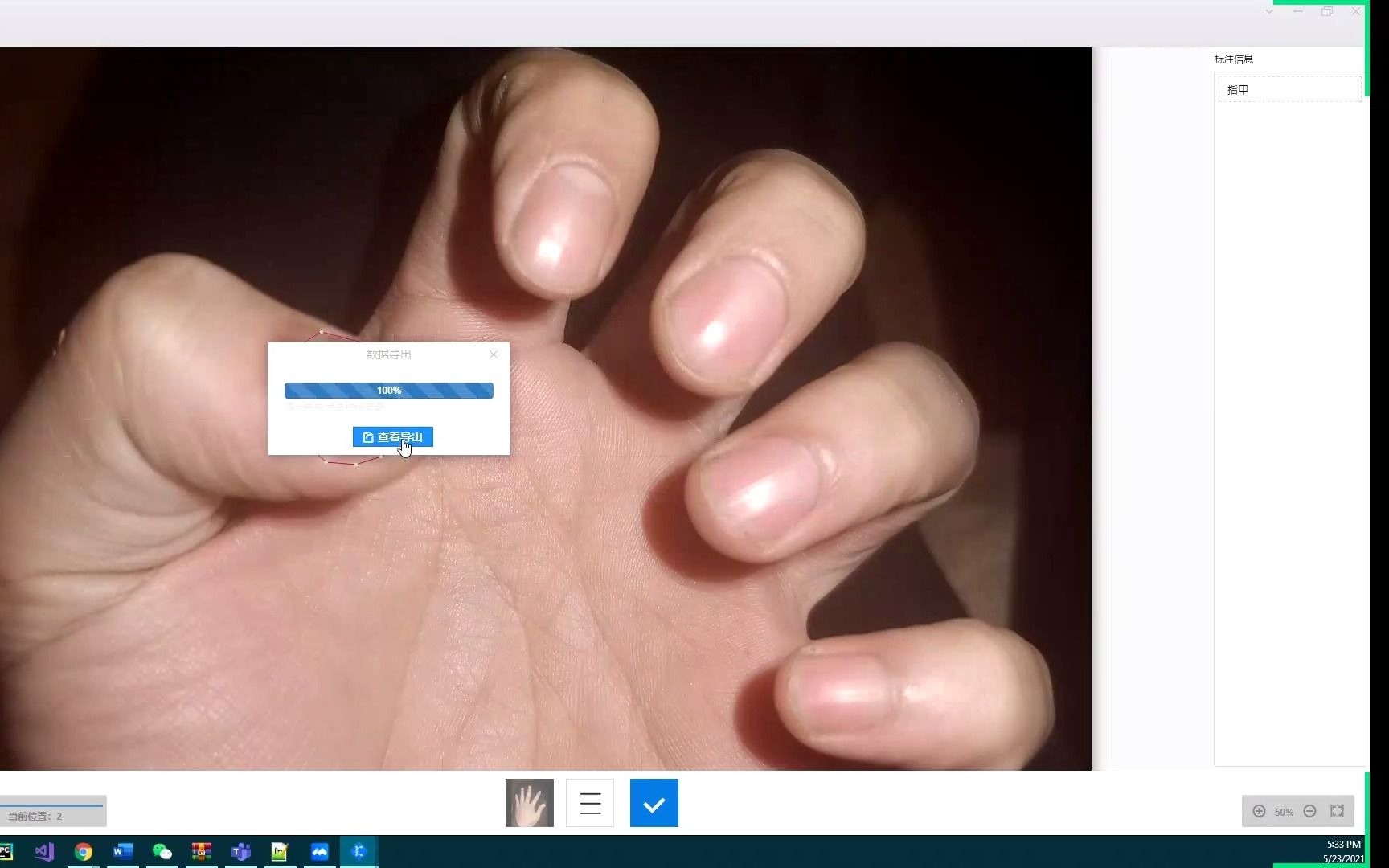Select the 指甲 annotation entry
Screen dimensions: 1389x868
[1289, 89]
